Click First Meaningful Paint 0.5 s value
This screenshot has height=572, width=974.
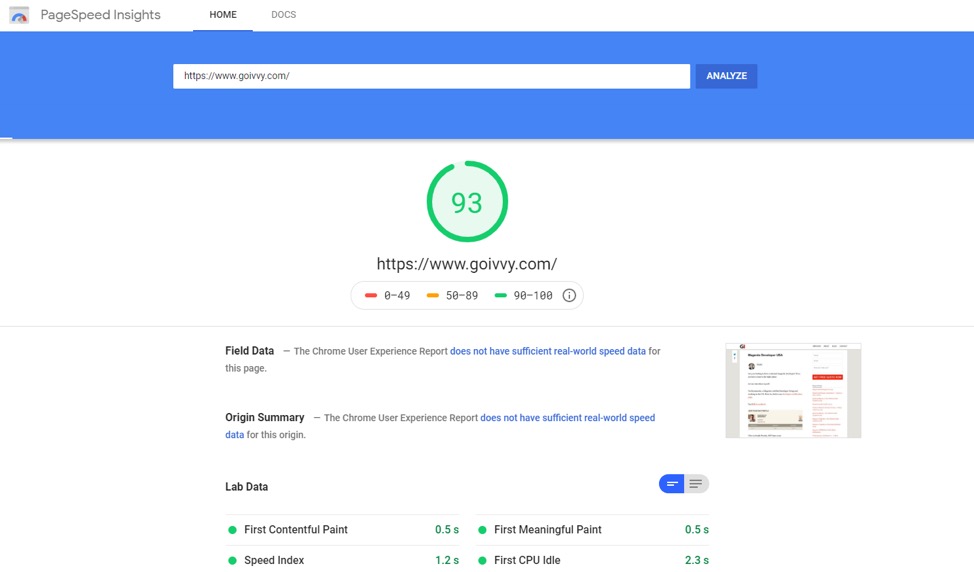[696, 530]
